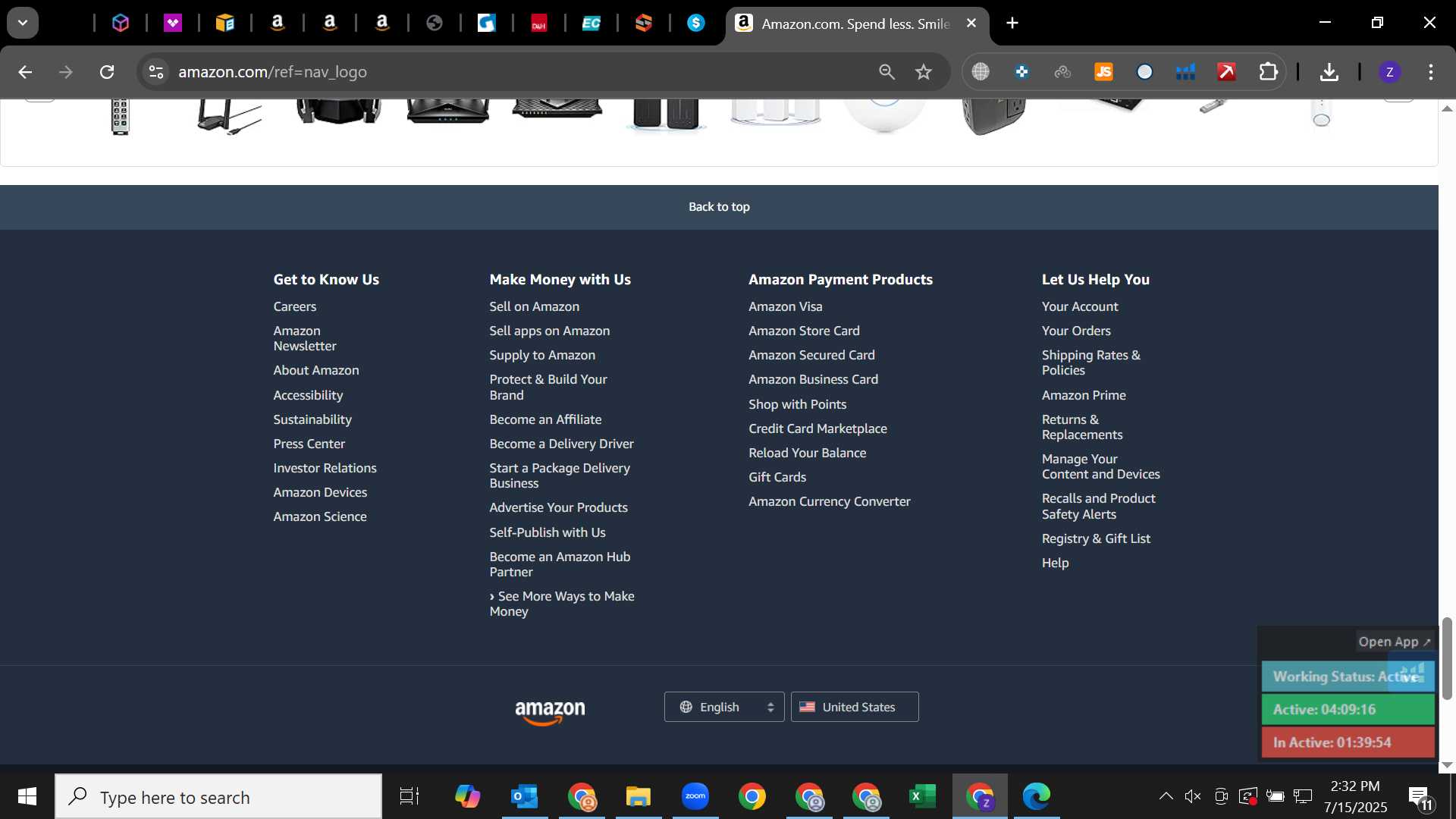This screenshot has height=819, width=1456.
Task: Toggle the muted volume icon
Action: (x=1193, y=796)
